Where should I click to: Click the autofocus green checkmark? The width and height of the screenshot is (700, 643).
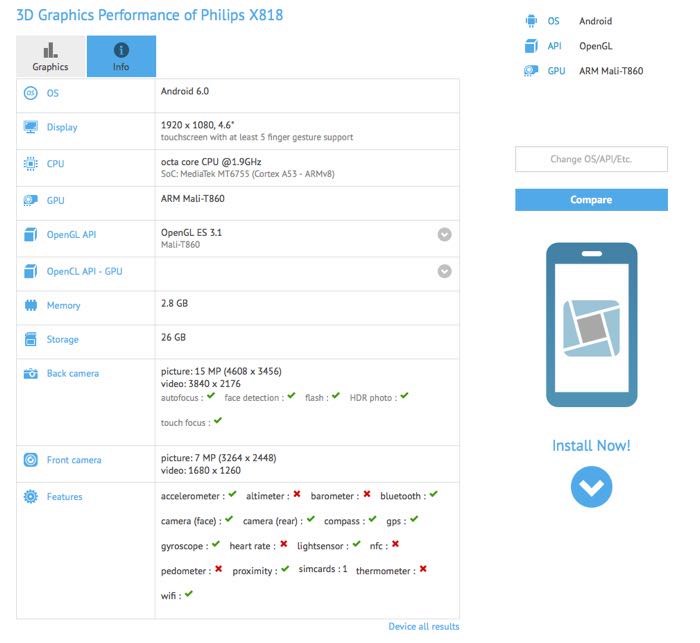coord(211,396)
